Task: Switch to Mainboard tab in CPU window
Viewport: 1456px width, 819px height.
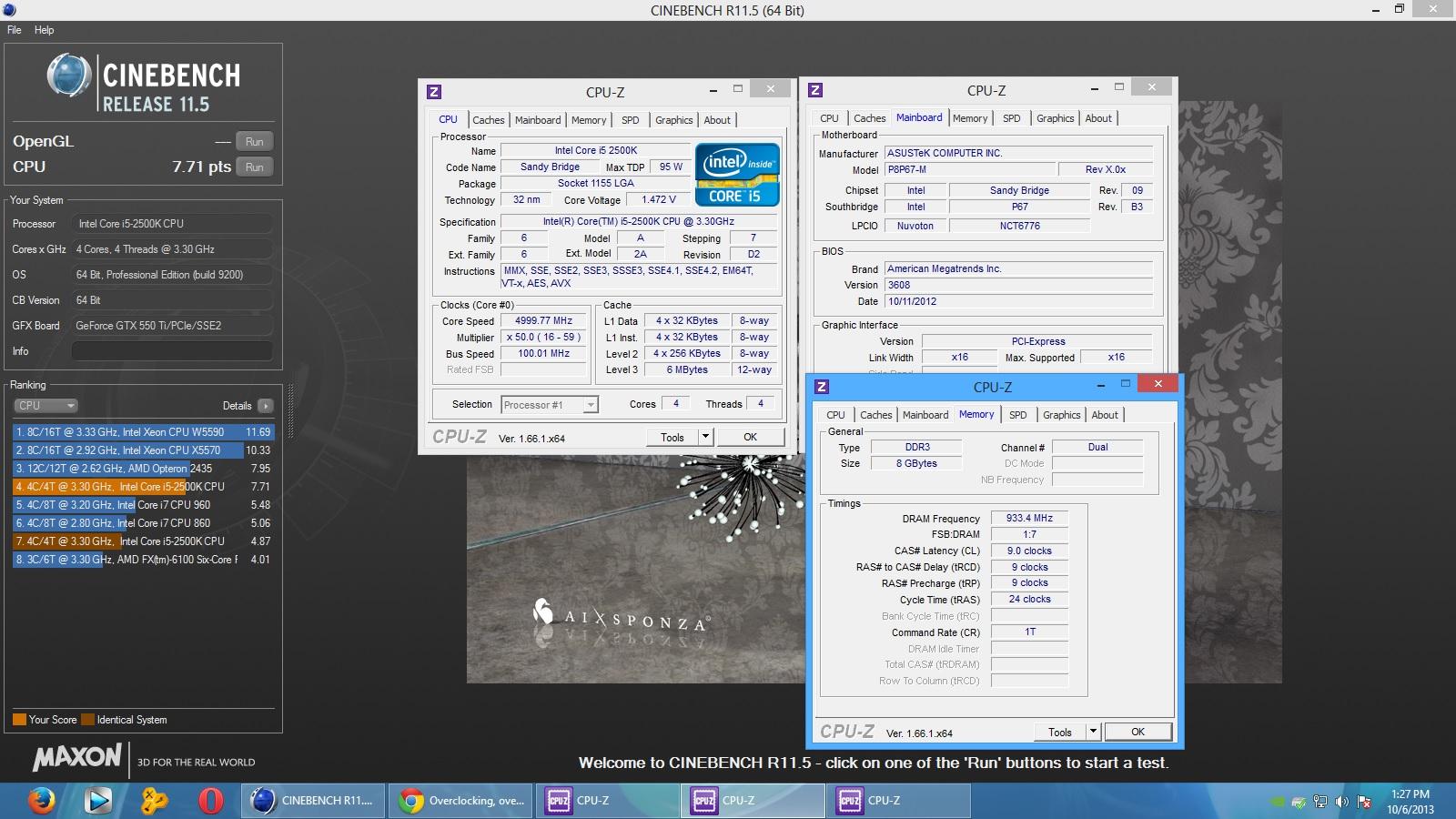Action: click(x=538, y=120)
